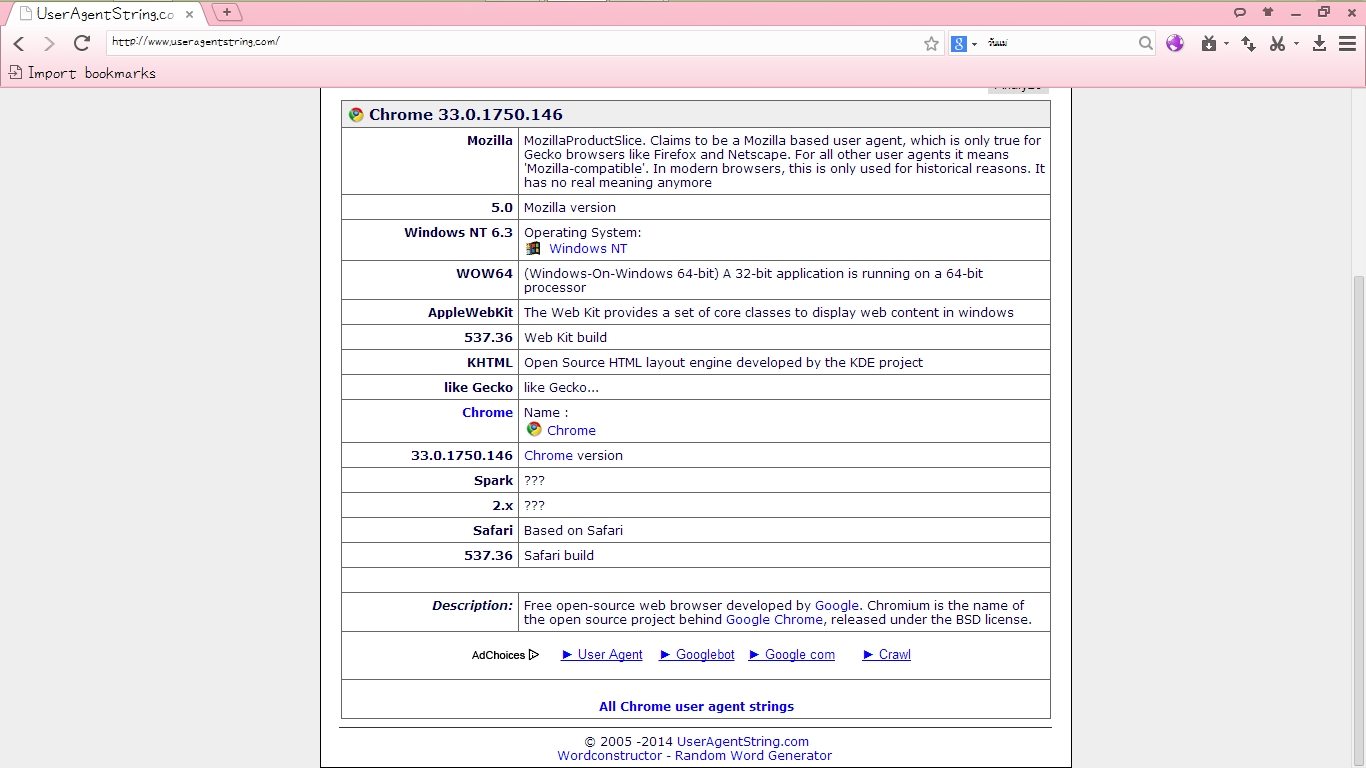Image resolution: width=1366 pixels, height=768 pixels.
Task: Click the browser back arrow
Action: click(x=18, y=43)
